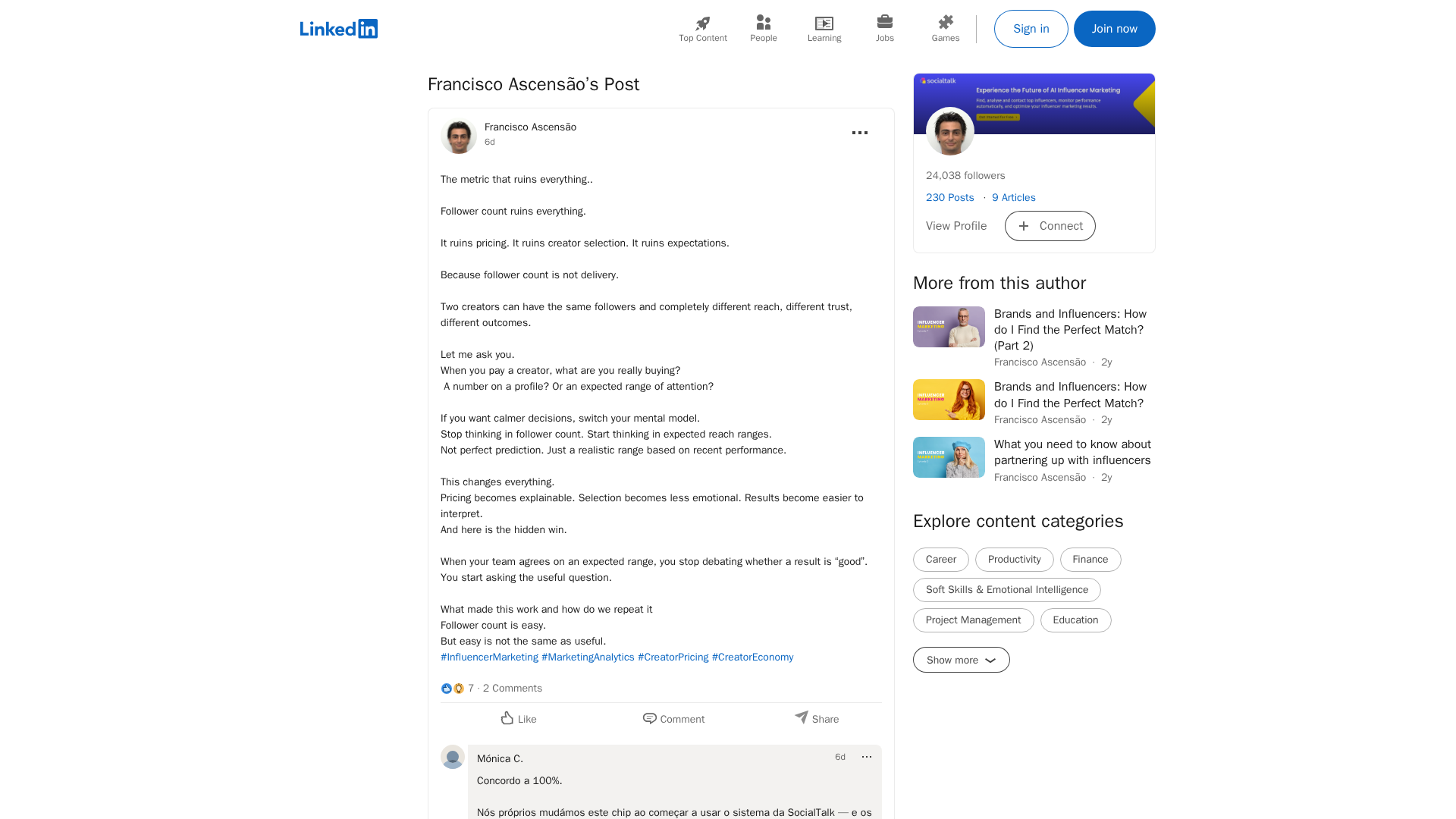Click the Comment speech bubble icon
This screenshot has width=1456, height=819.
click(650, 718)
